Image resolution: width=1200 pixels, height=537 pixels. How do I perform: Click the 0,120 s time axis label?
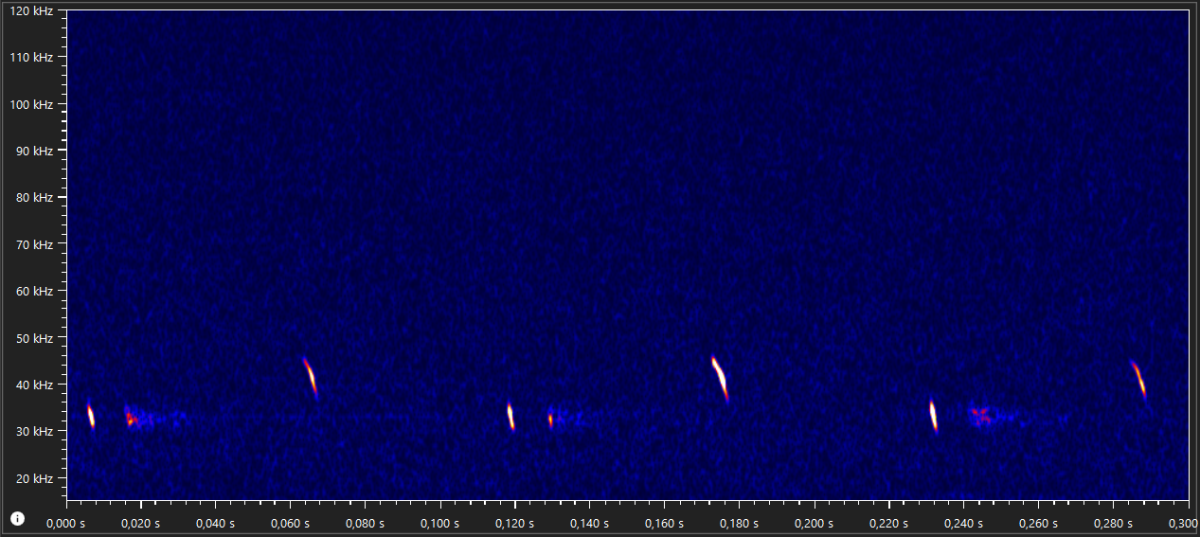(x=514, y=523)
